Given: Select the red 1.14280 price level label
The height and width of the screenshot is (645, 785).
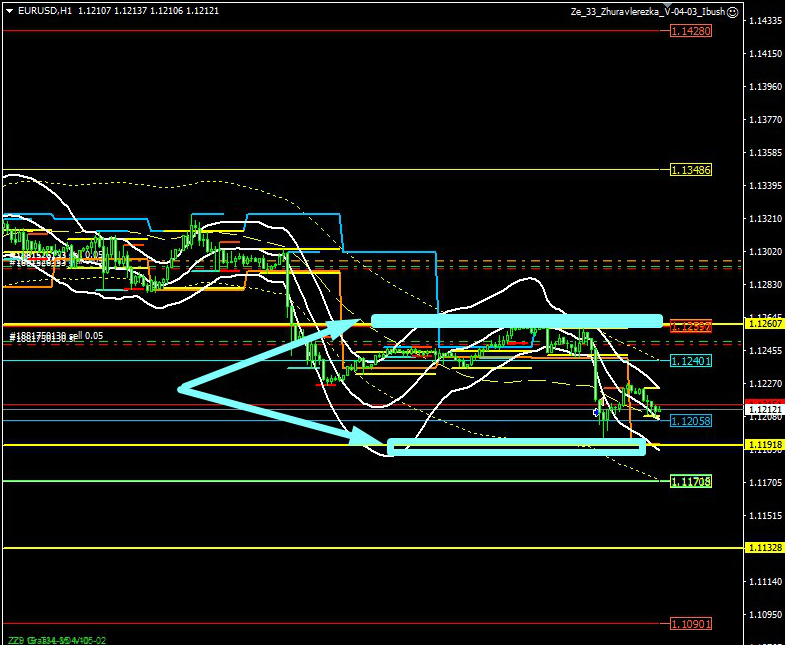Looking at the screenshot, I should click(x=691, y=31).
